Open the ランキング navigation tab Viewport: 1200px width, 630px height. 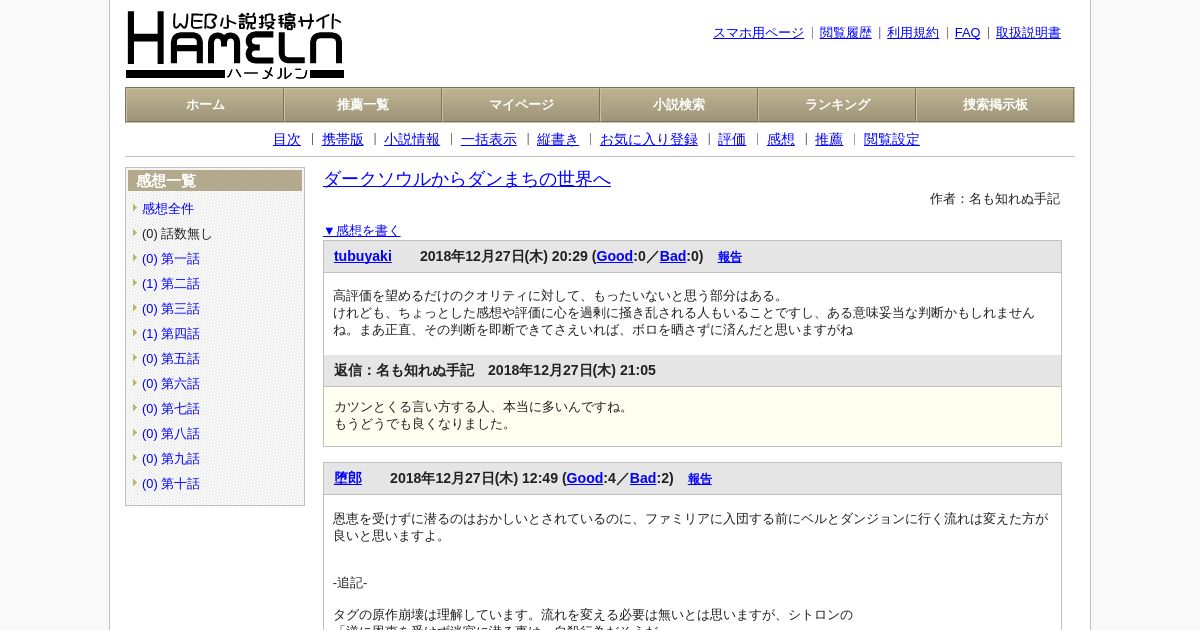tap(837, 105)
